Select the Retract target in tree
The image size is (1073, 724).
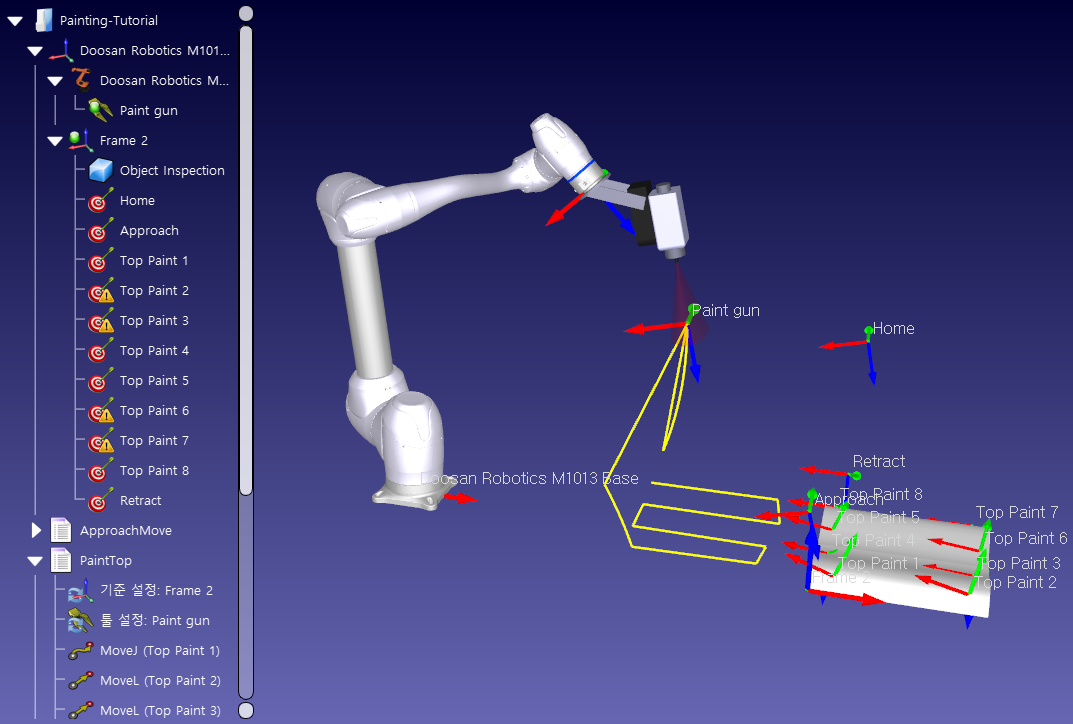click(x=140, y=500)
